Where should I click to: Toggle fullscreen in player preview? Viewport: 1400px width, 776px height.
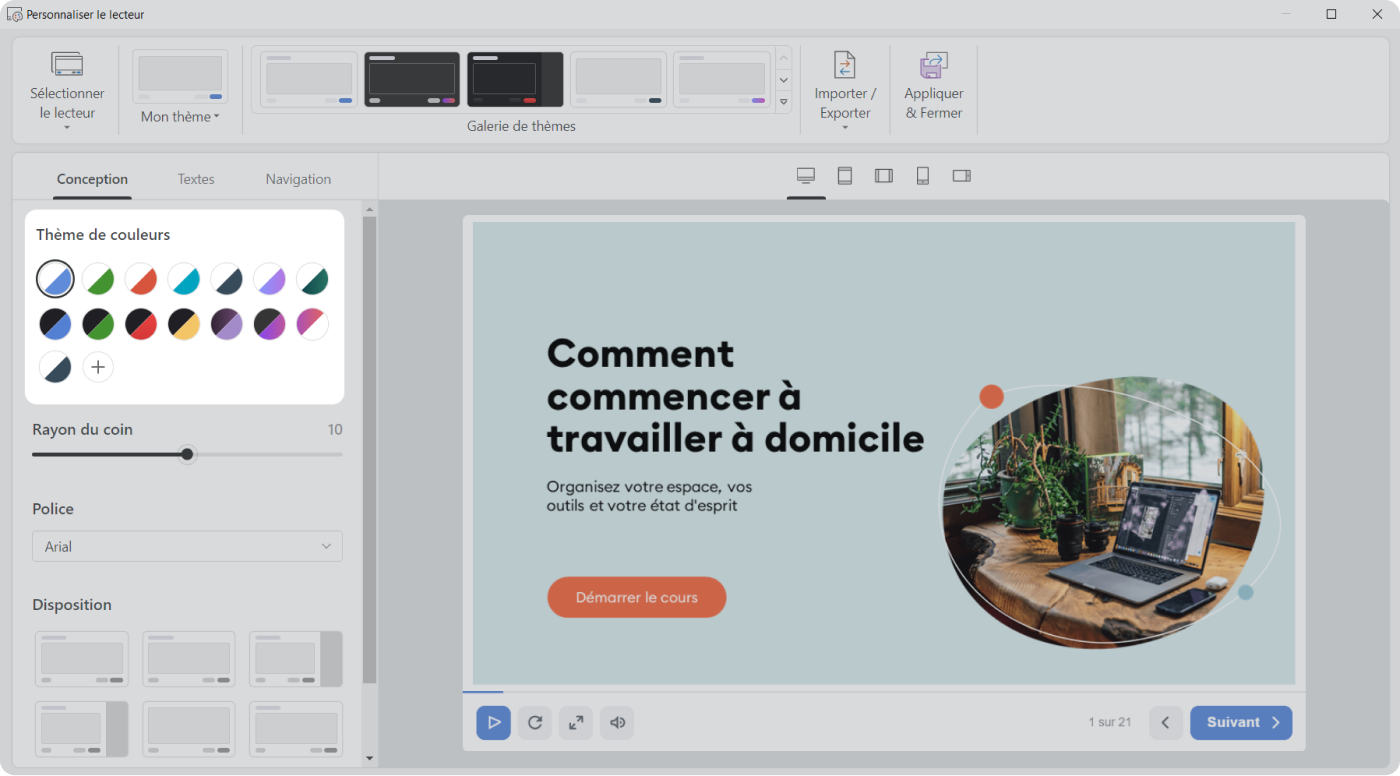tap(576, 723)
